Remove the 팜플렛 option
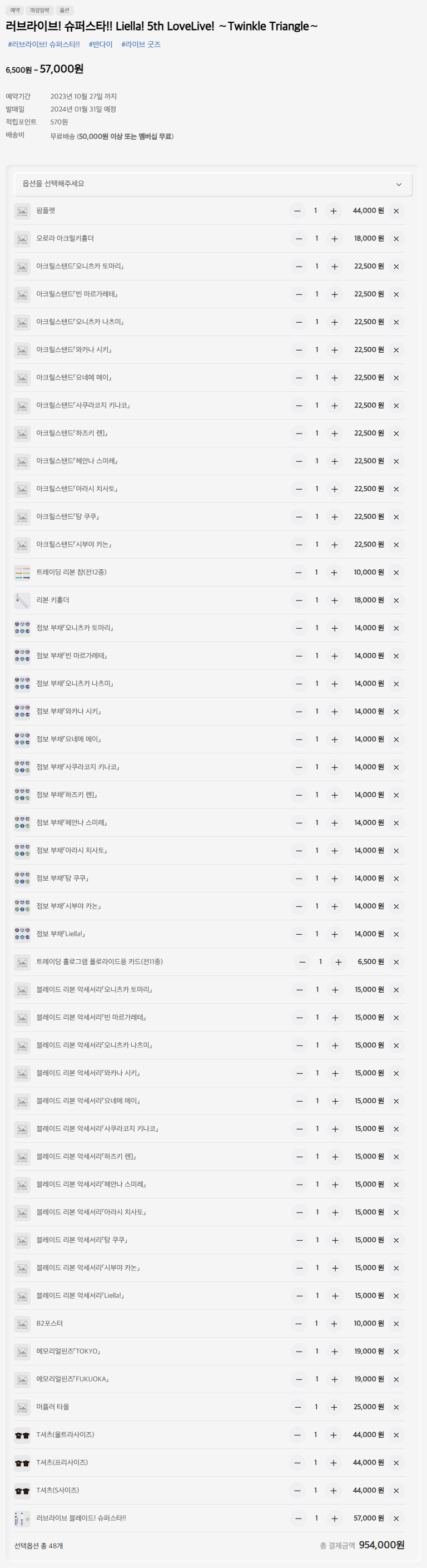Screen dimensions: 427x1568 click(397, 211)
